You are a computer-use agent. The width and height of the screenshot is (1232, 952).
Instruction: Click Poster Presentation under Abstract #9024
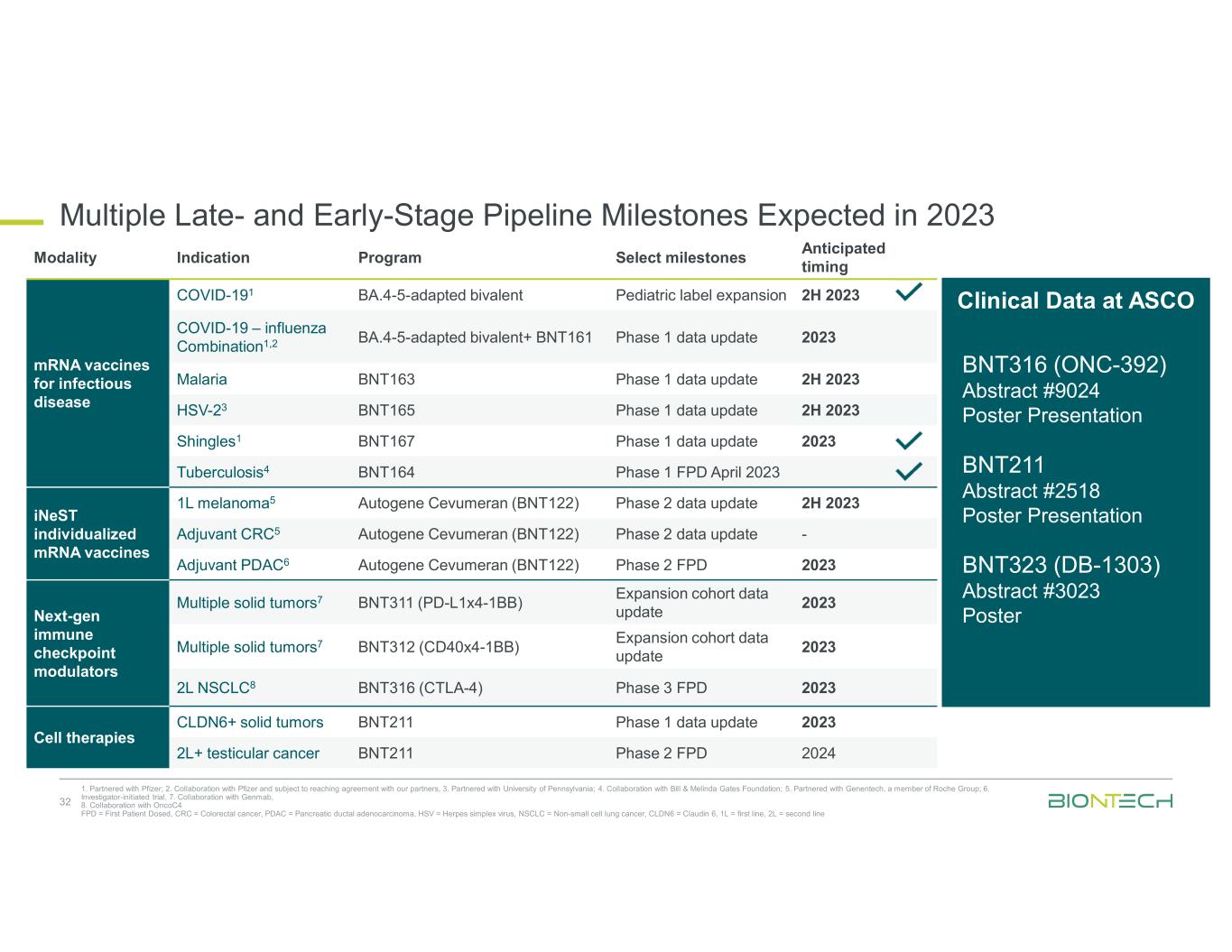click(x=1052, y=415)
